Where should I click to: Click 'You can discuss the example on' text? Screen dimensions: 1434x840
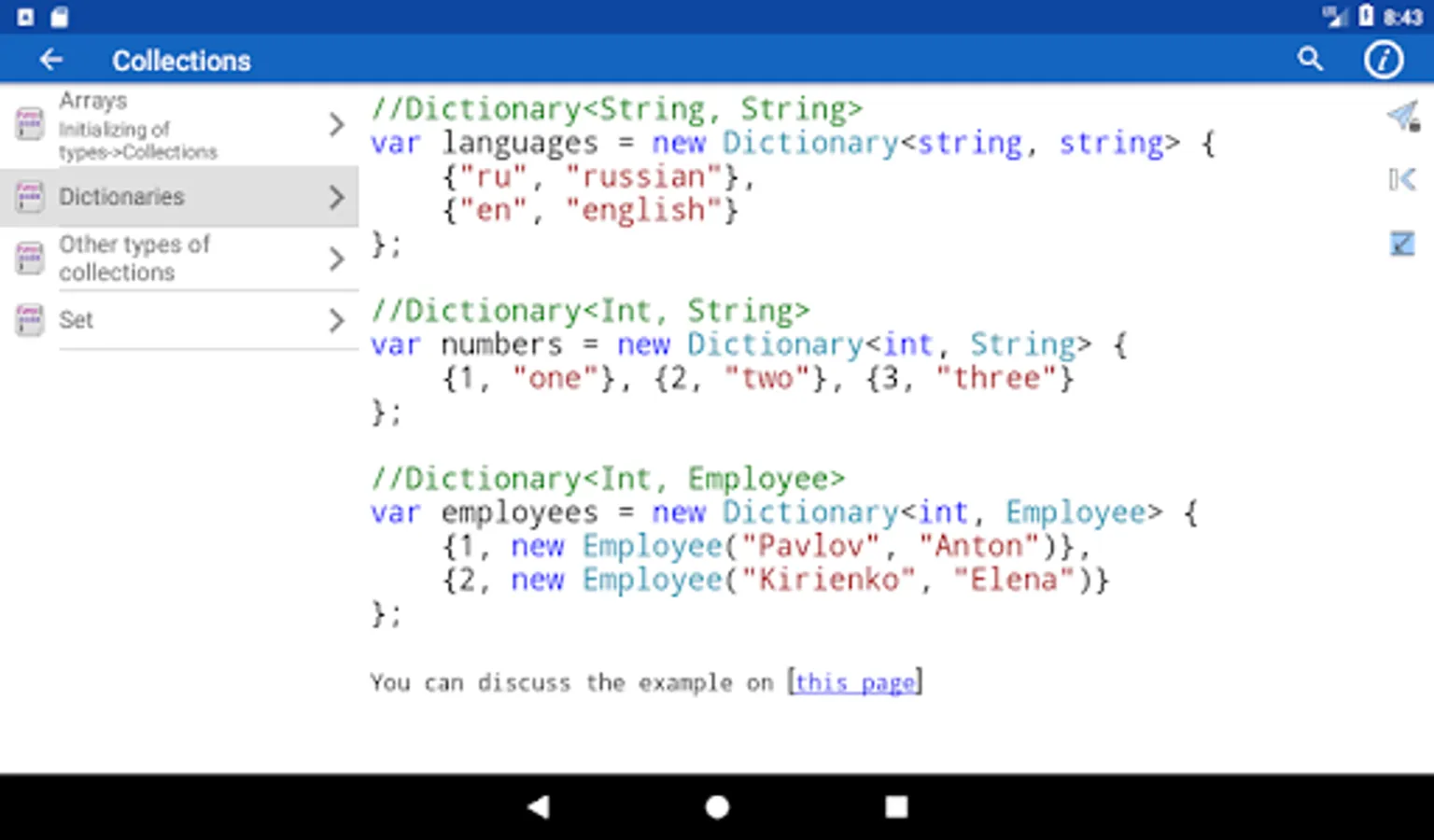pos(571,682)
